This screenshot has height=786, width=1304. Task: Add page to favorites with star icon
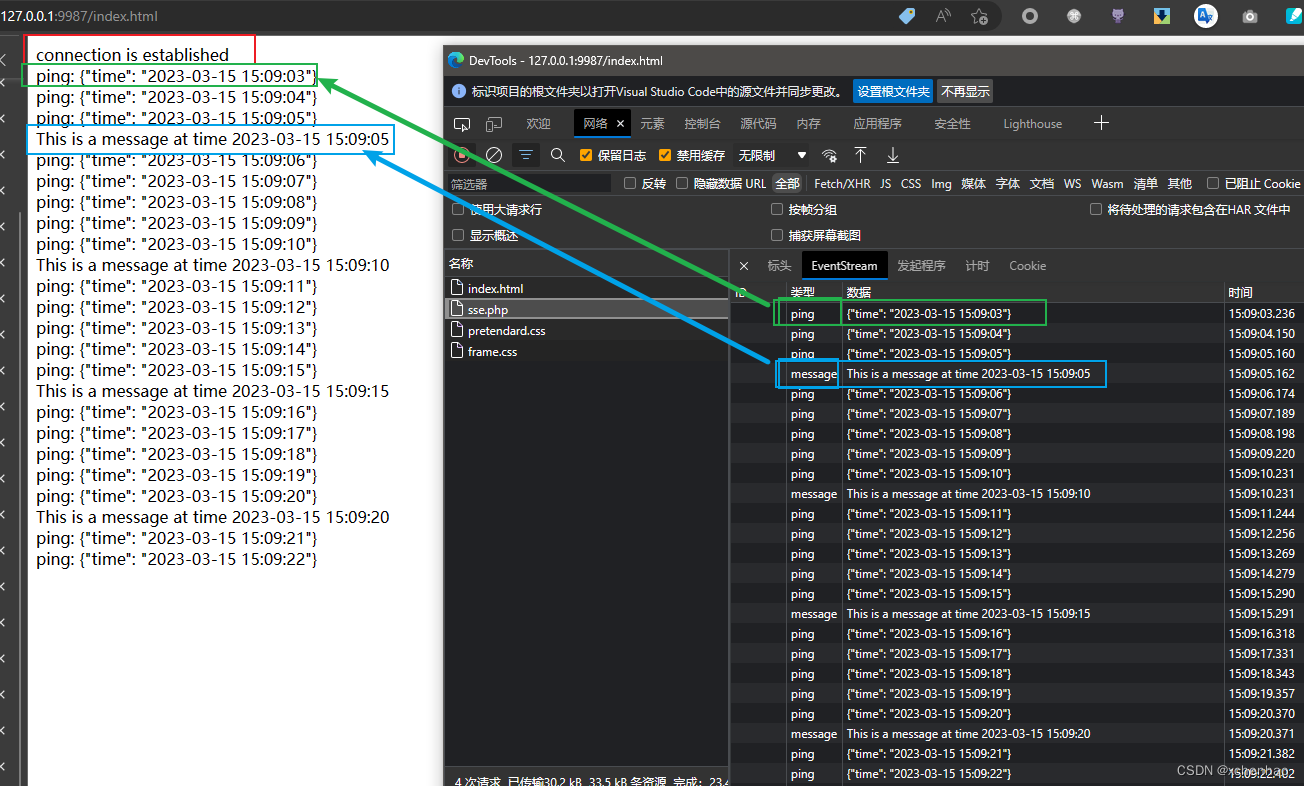979,16
